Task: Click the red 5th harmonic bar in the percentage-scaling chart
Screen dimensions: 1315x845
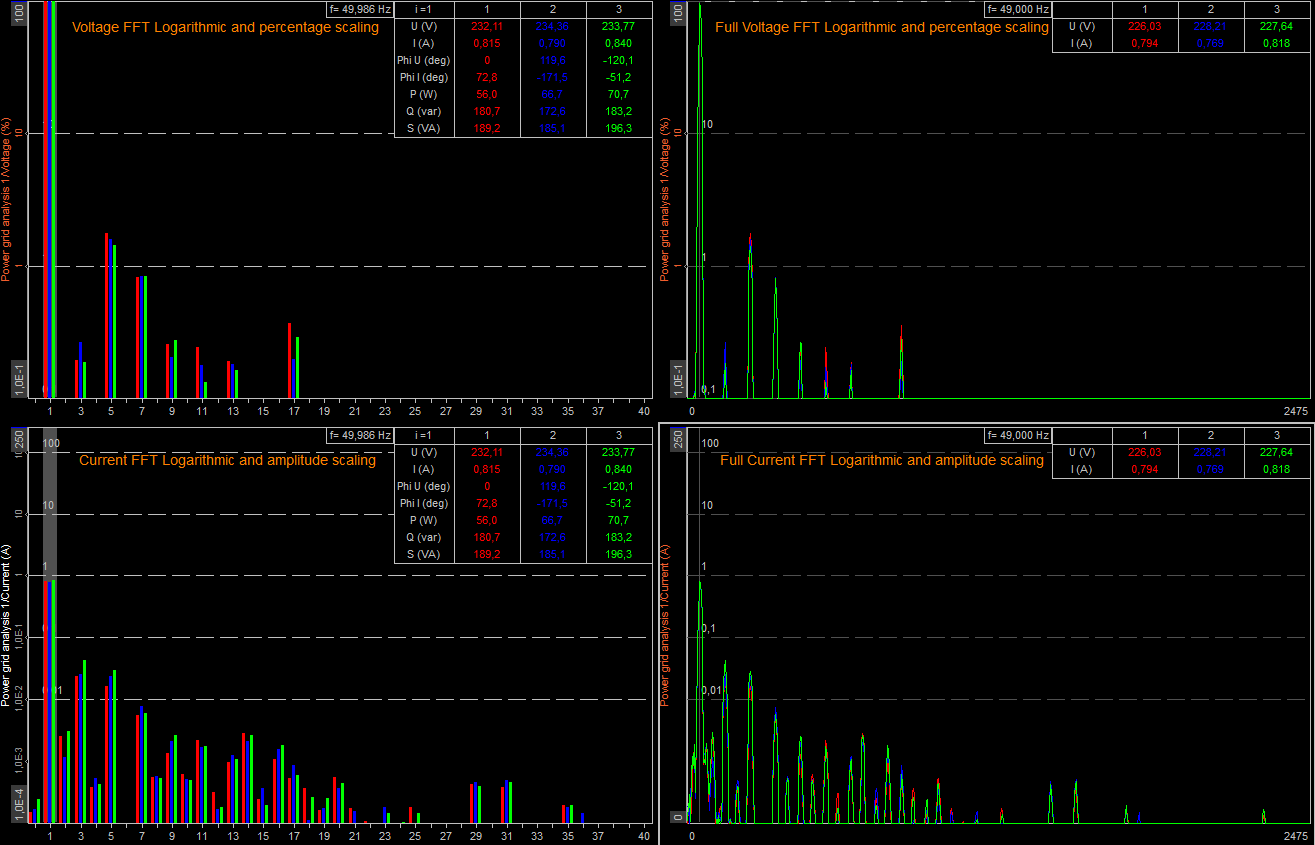Action: [107, 316]
